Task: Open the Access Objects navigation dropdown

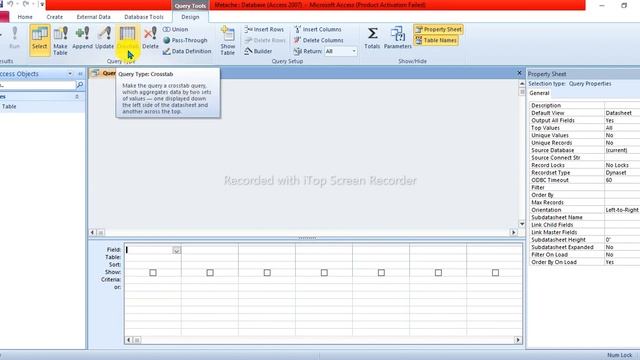Action: coord(70,74)
